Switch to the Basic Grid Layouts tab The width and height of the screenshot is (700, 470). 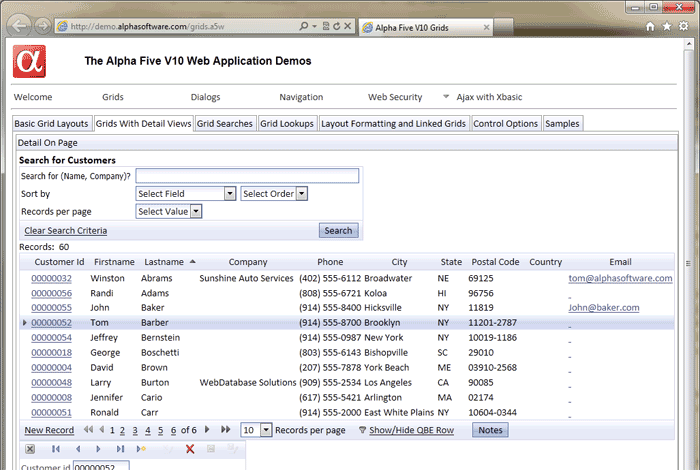tap(51, 124)
